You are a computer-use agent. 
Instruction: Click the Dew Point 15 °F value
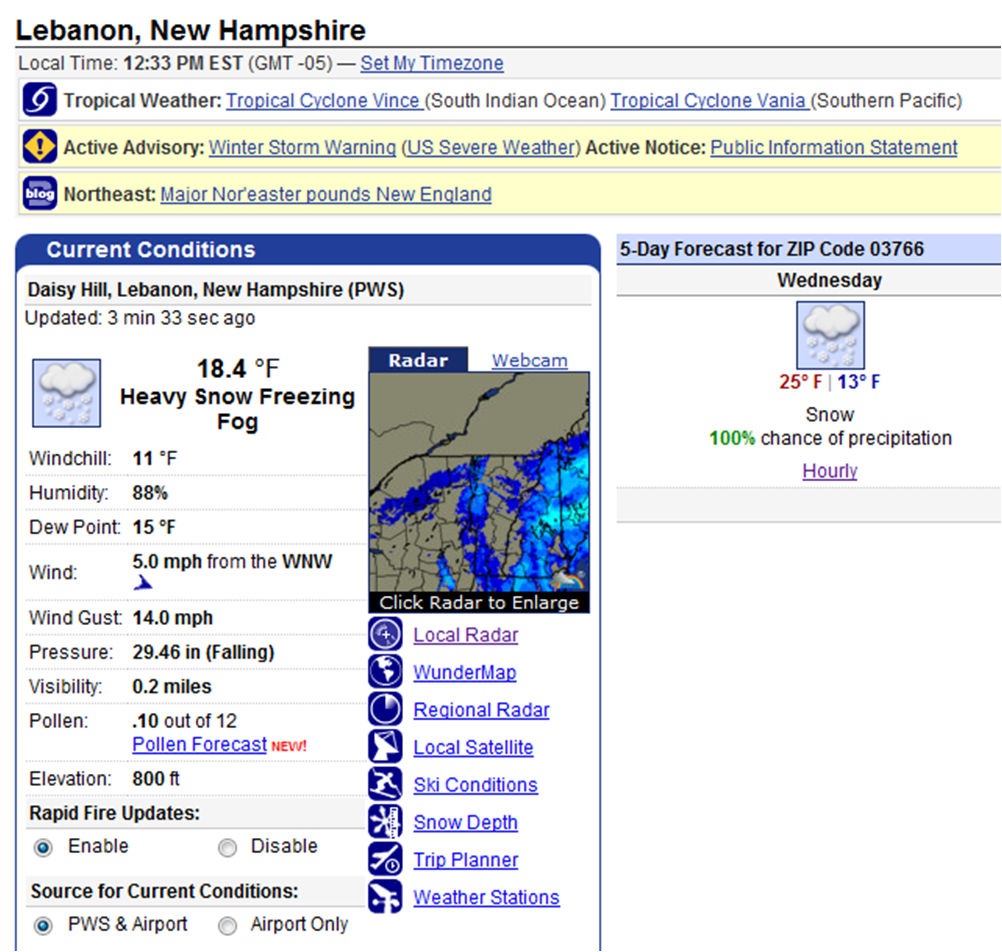[154, 528]
